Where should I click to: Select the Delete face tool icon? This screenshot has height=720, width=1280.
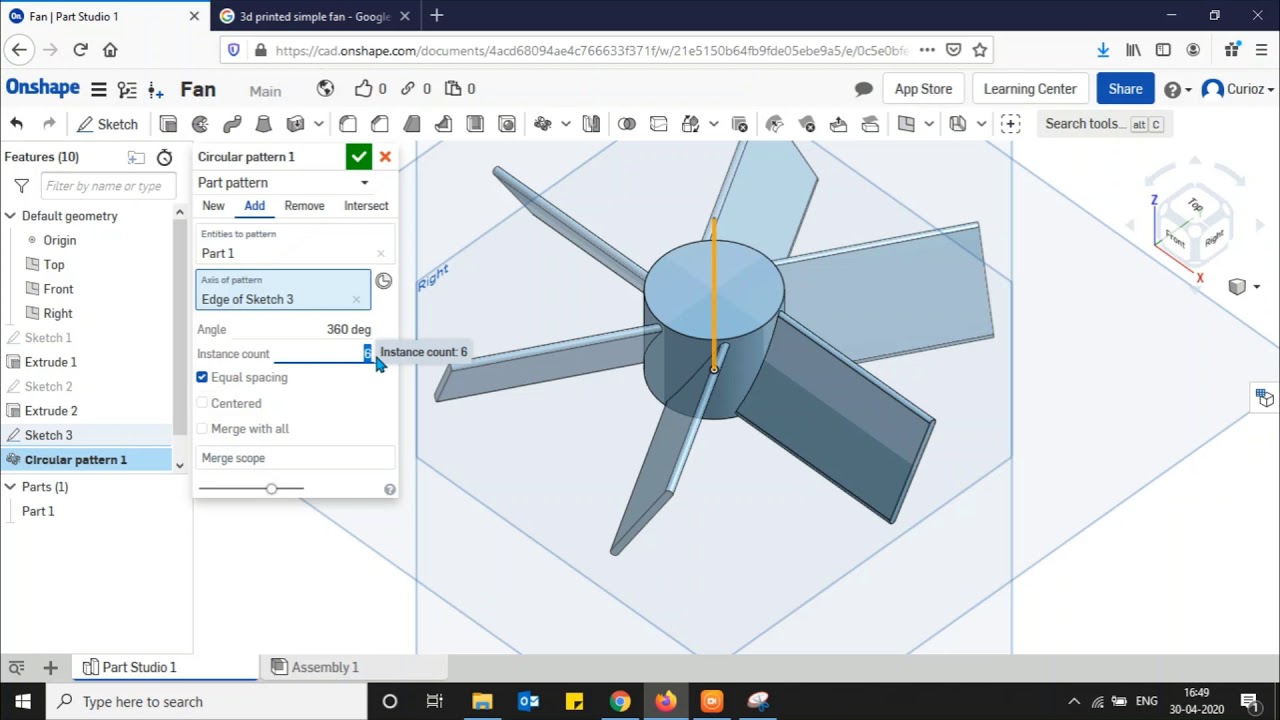(806, 124)
